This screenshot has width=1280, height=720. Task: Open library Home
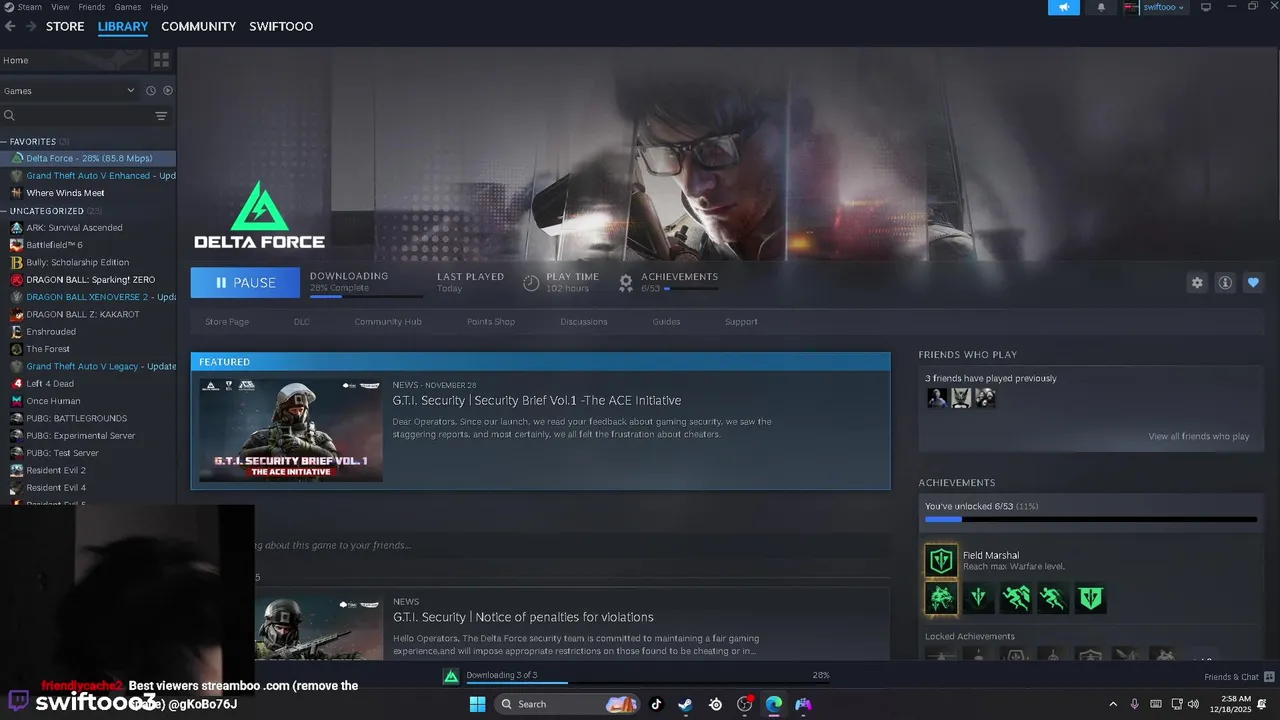point(74,60)
